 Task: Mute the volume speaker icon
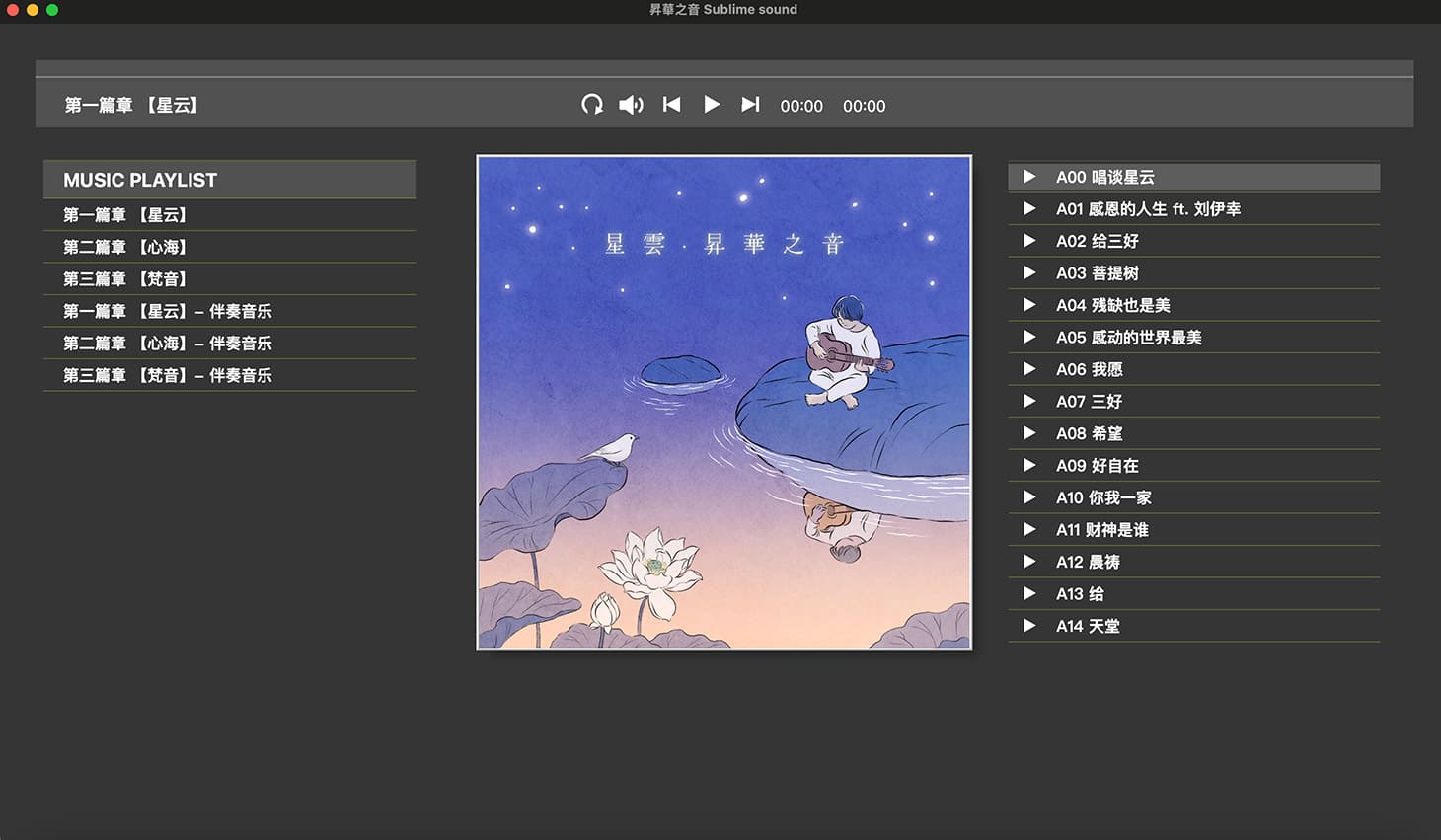pos(631,105)
